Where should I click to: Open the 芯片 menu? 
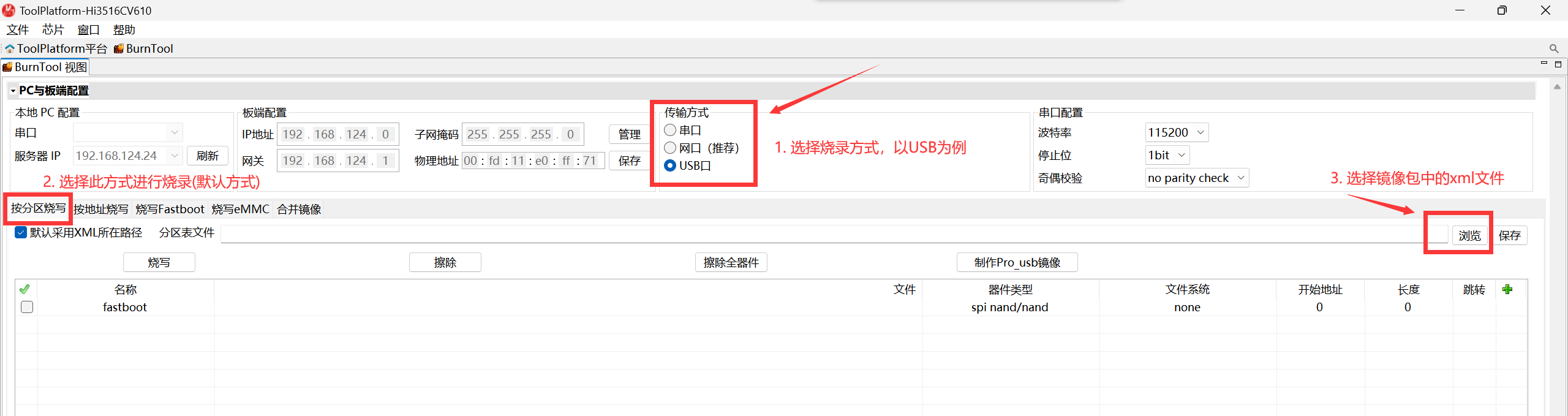click(53, 29)
